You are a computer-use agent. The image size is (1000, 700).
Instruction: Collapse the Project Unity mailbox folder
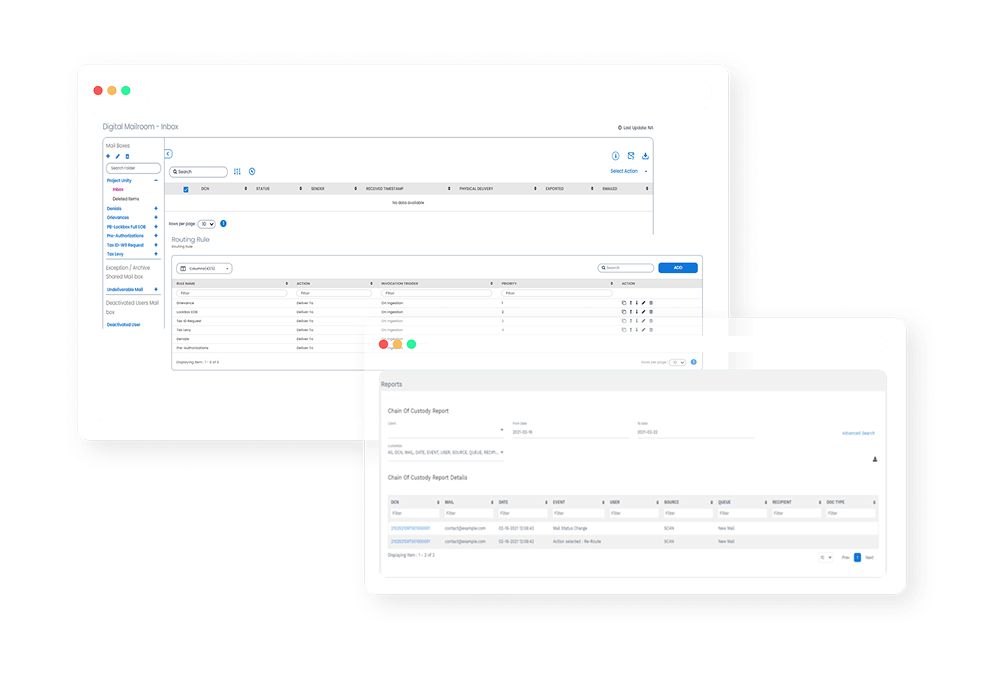point(156,181)
